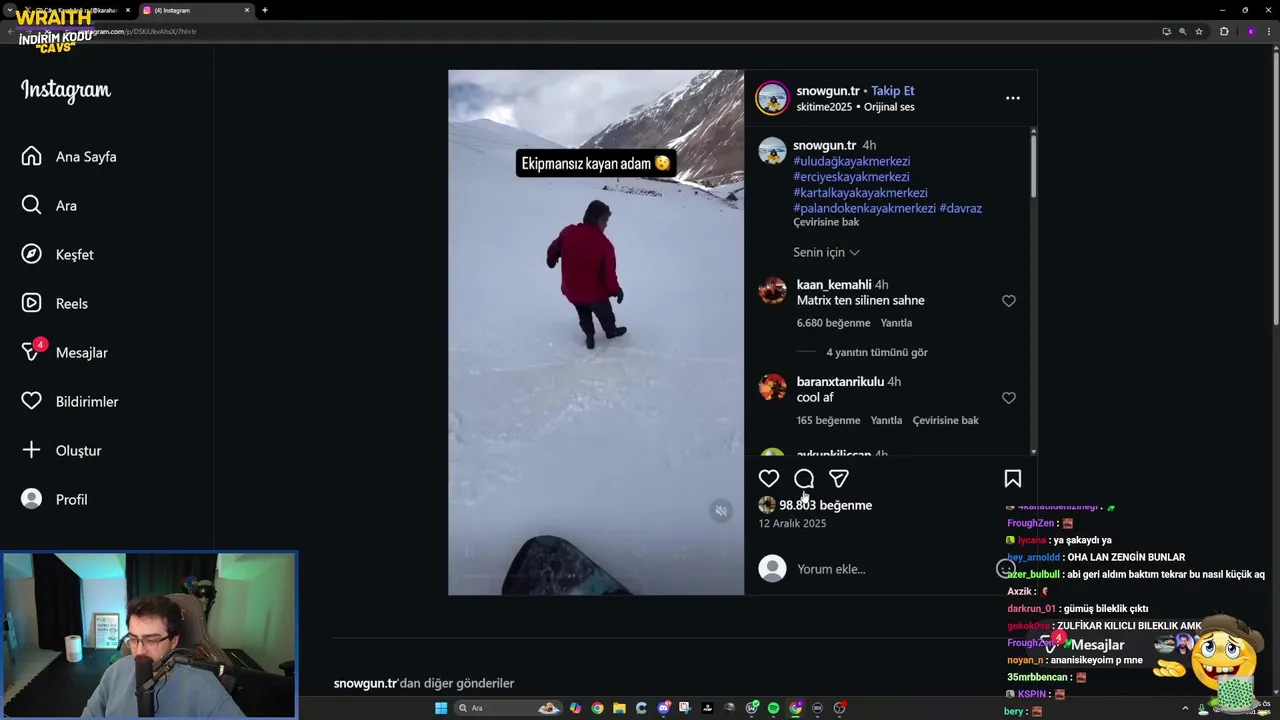Click Çevirisine bak under caption

(x=826, y=222)
